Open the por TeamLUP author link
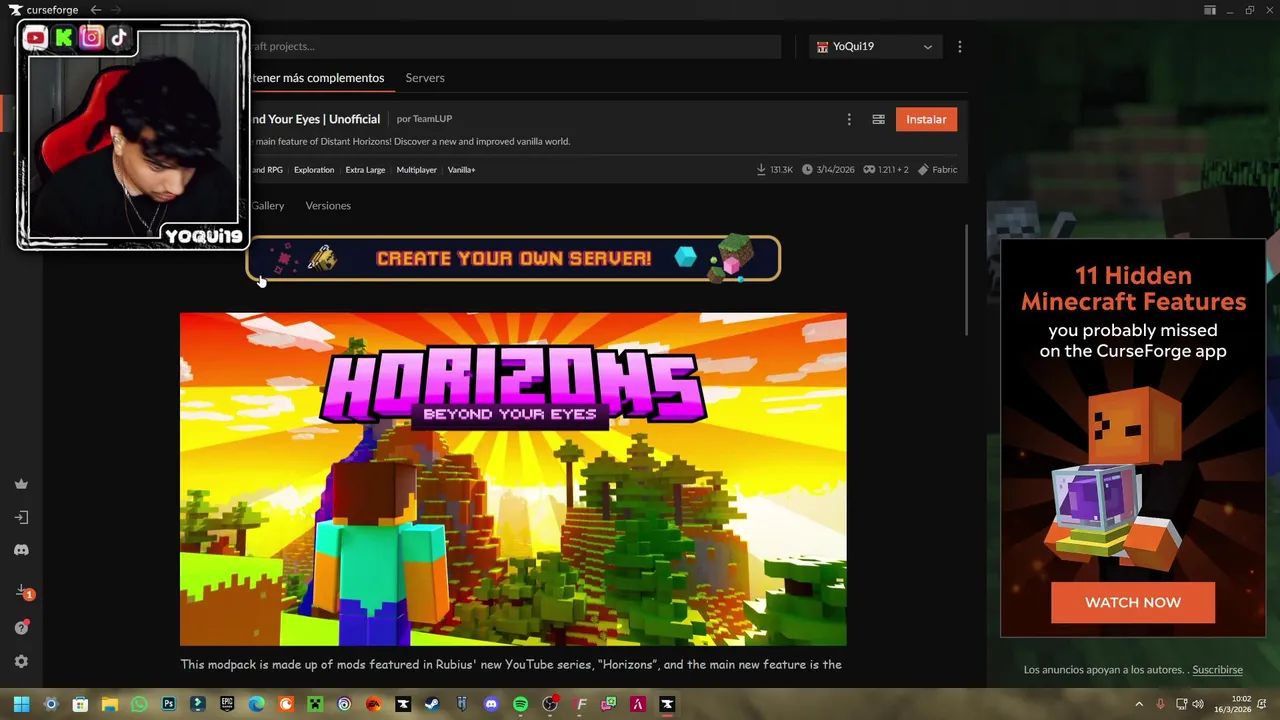The width and height of the screenshot is (1280, 720). point(424,119)
